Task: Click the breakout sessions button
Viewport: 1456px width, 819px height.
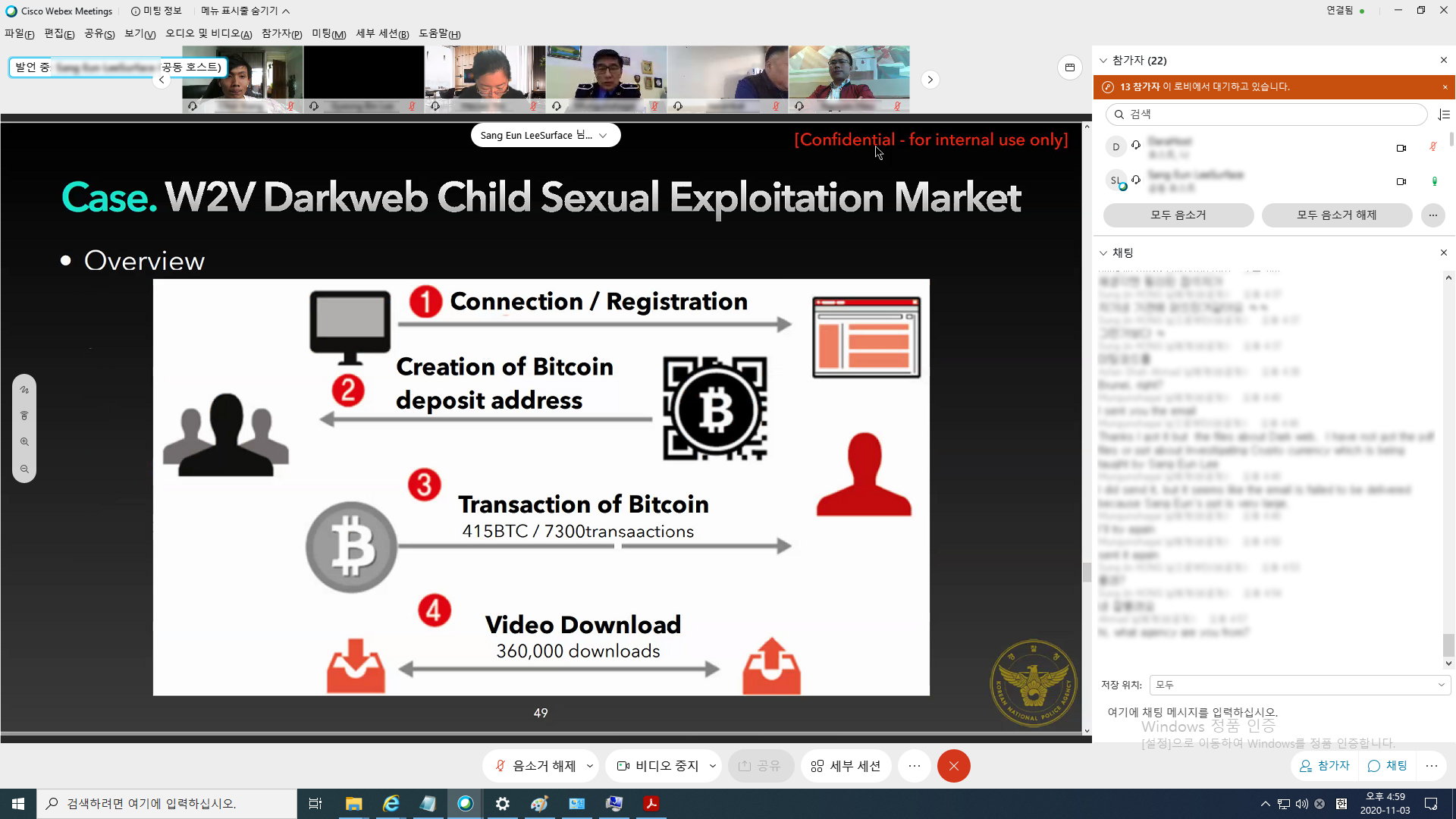Action: click(x=846, y=766)
